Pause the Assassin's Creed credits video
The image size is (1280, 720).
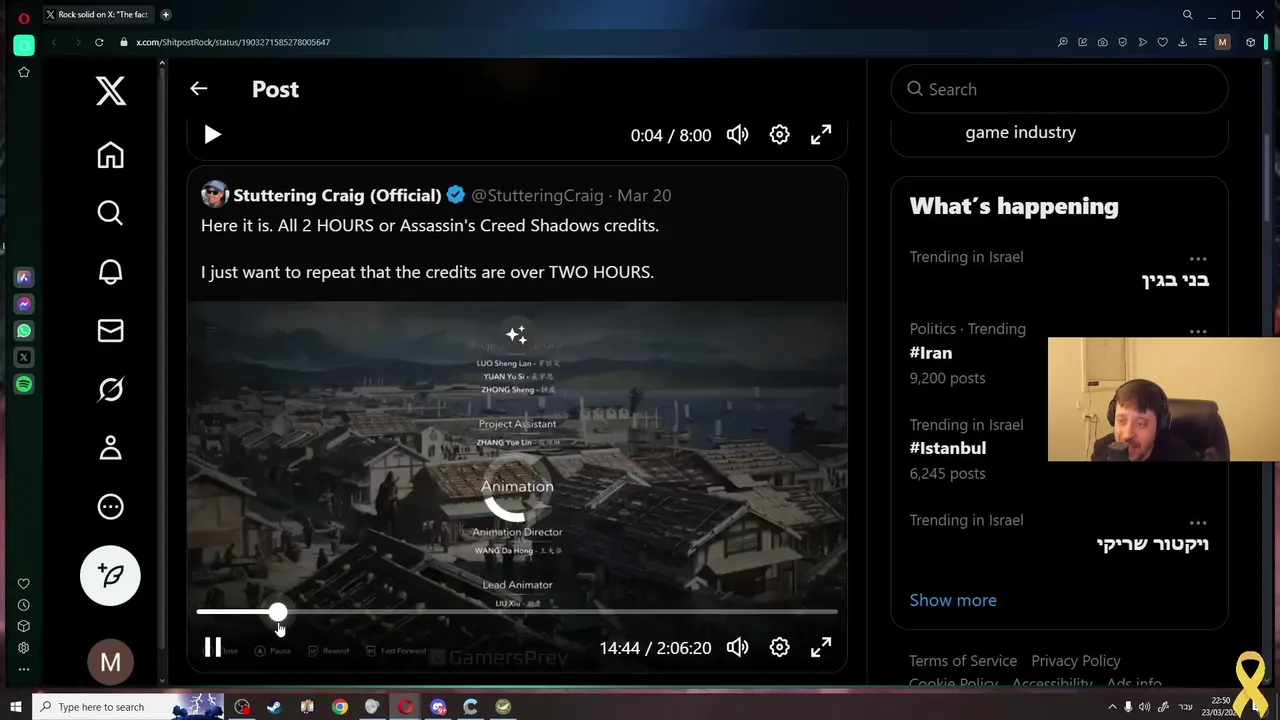pos(212,648)
